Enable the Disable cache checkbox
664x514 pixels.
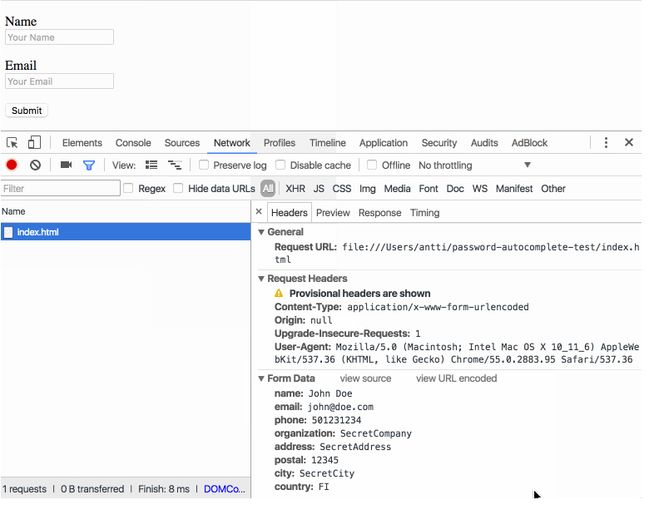(x=280, y=165)
